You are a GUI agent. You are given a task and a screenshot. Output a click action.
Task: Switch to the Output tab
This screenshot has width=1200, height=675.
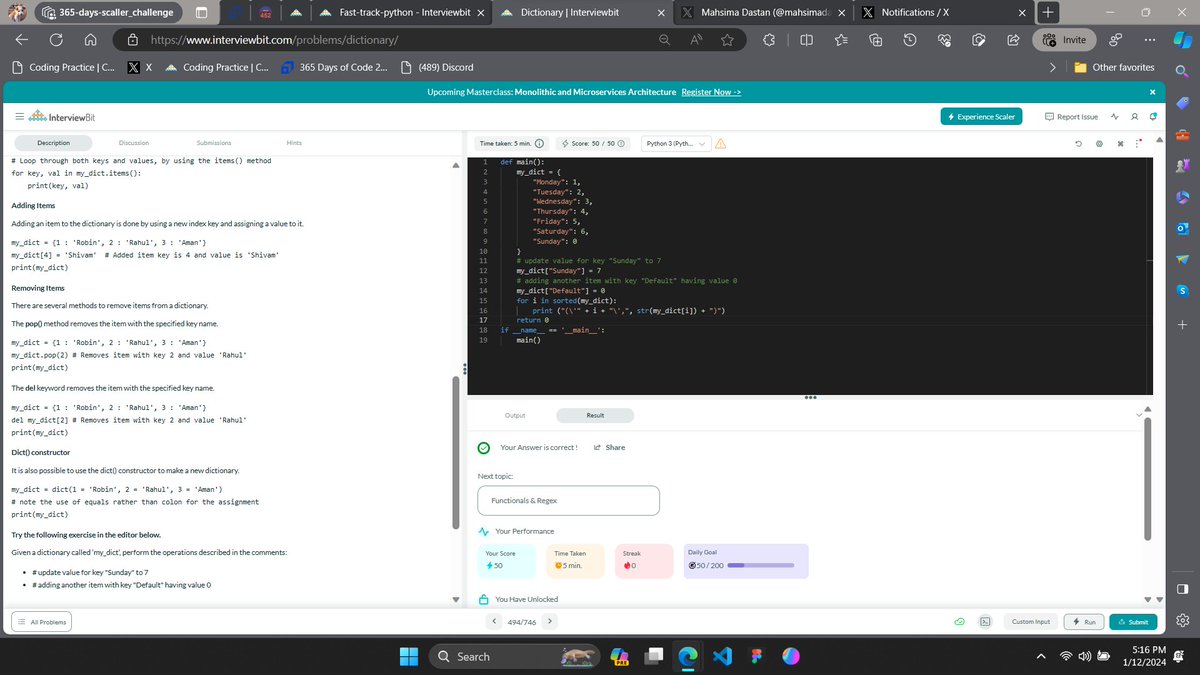pos(515,415)
